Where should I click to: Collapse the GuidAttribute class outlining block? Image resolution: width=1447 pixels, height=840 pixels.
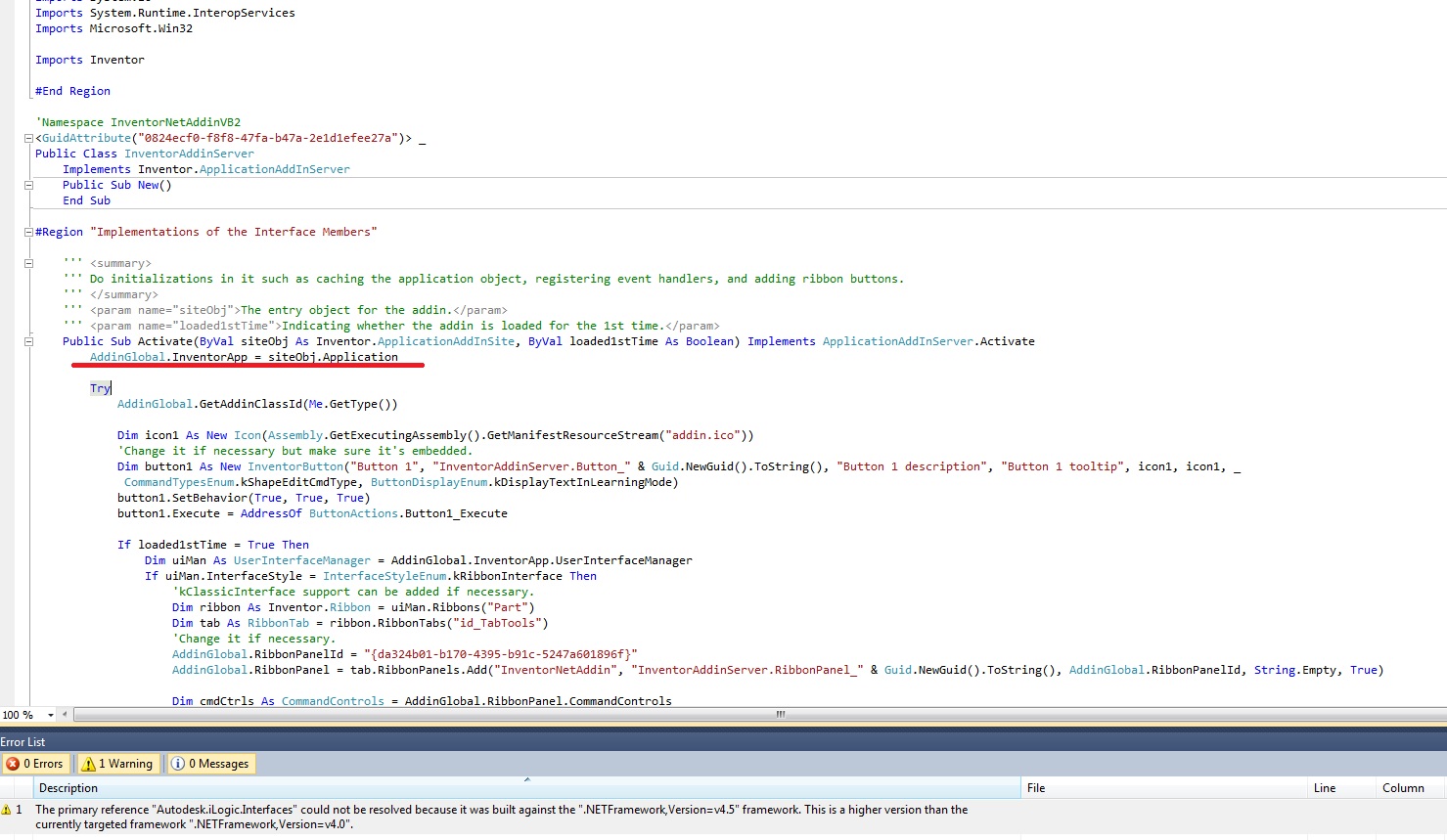point(28,139)
